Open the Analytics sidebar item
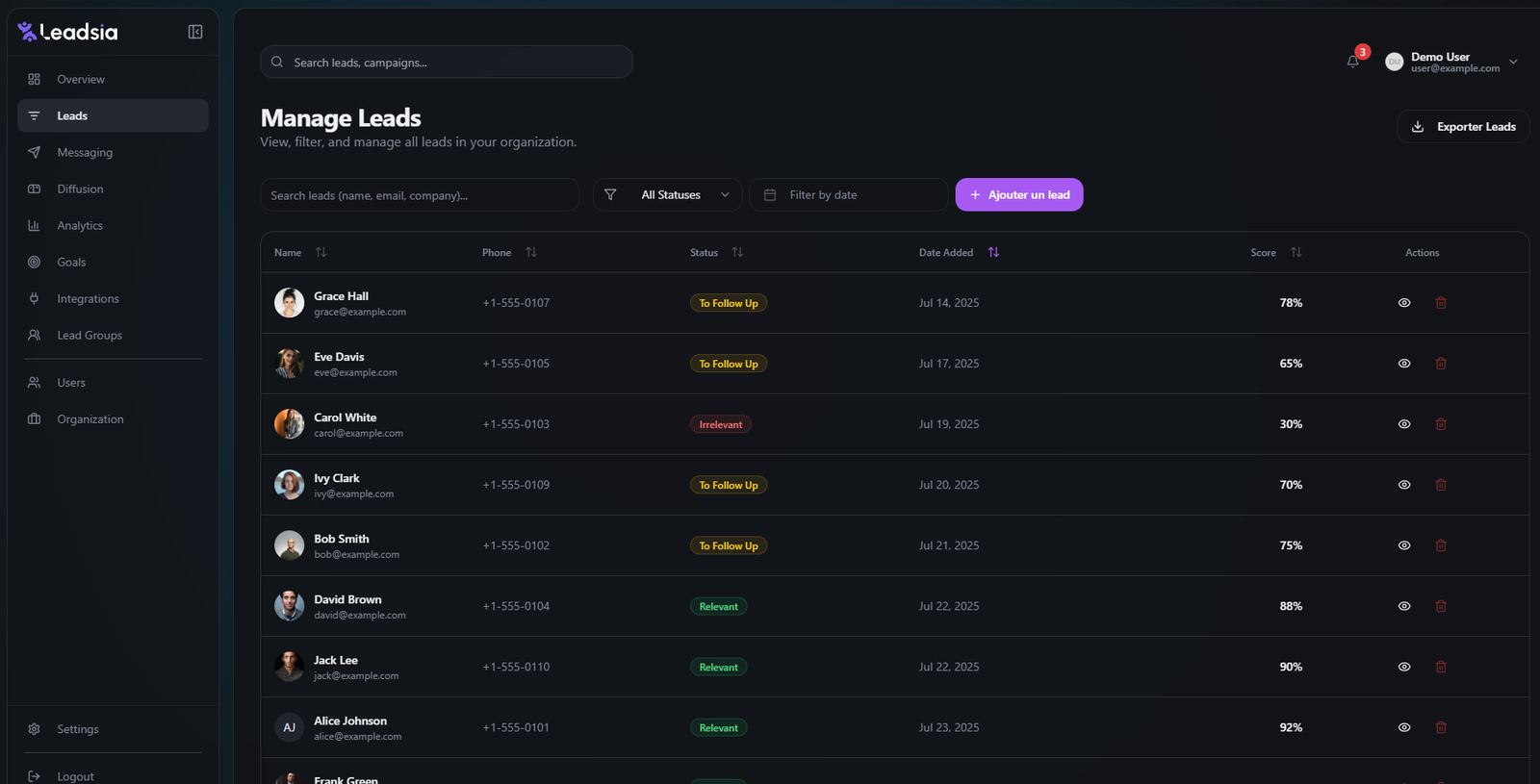The width and height of the screenshot is (1540, 784). (x=80, y=225)
